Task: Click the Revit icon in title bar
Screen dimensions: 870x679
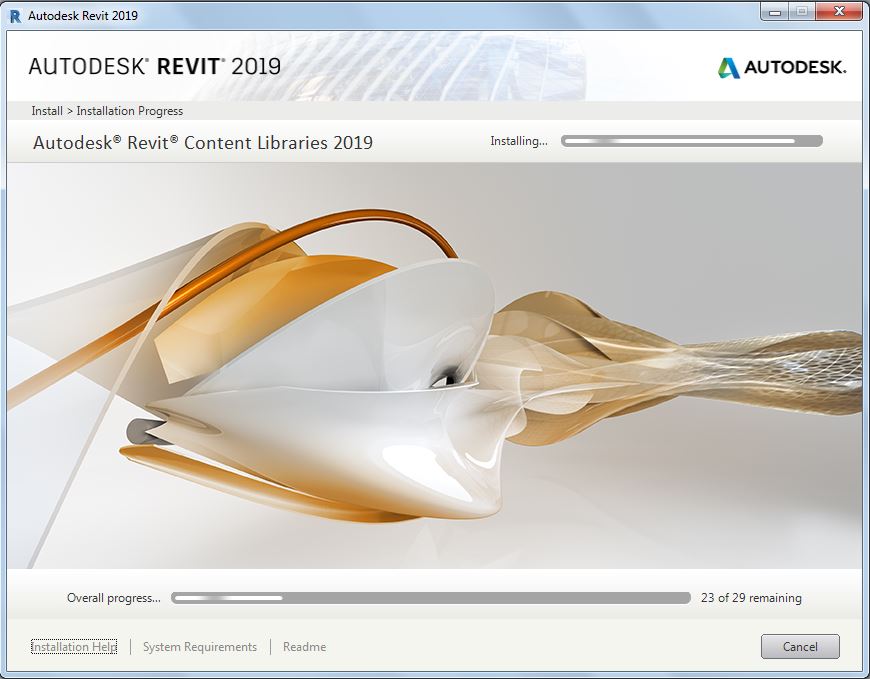Action: 15,16
